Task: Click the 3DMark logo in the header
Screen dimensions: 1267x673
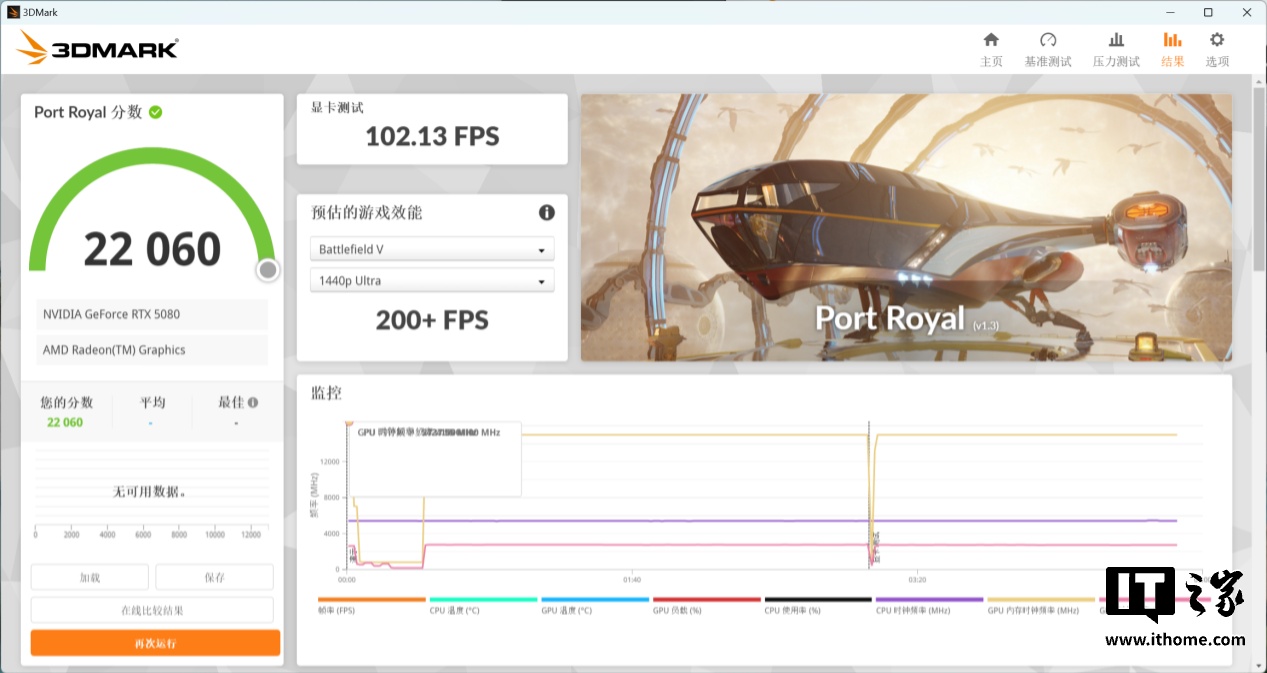Action: tap(98, 47)
